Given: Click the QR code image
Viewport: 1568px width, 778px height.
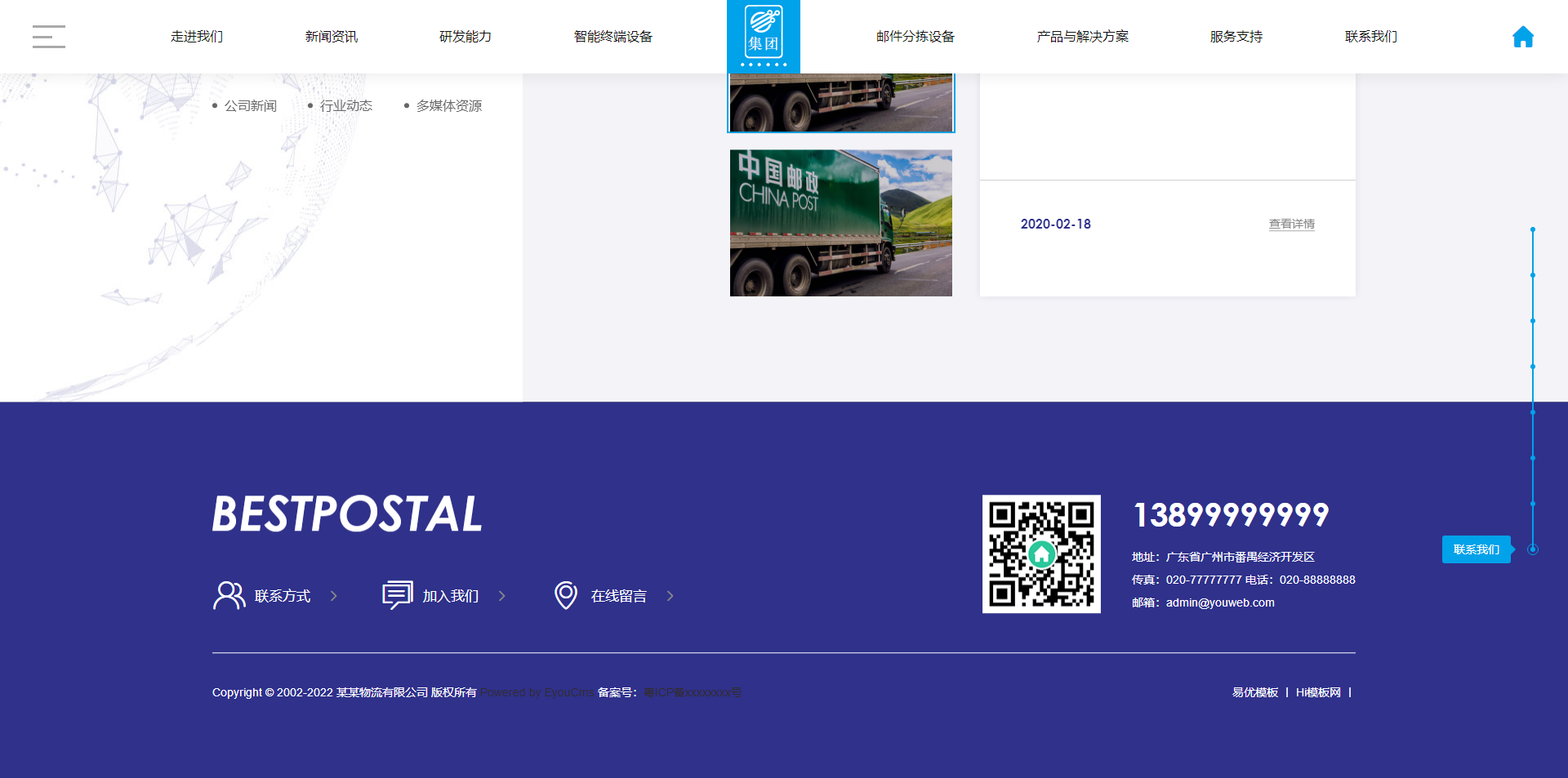Looking at the screenshot, I should pos(1041,553).
